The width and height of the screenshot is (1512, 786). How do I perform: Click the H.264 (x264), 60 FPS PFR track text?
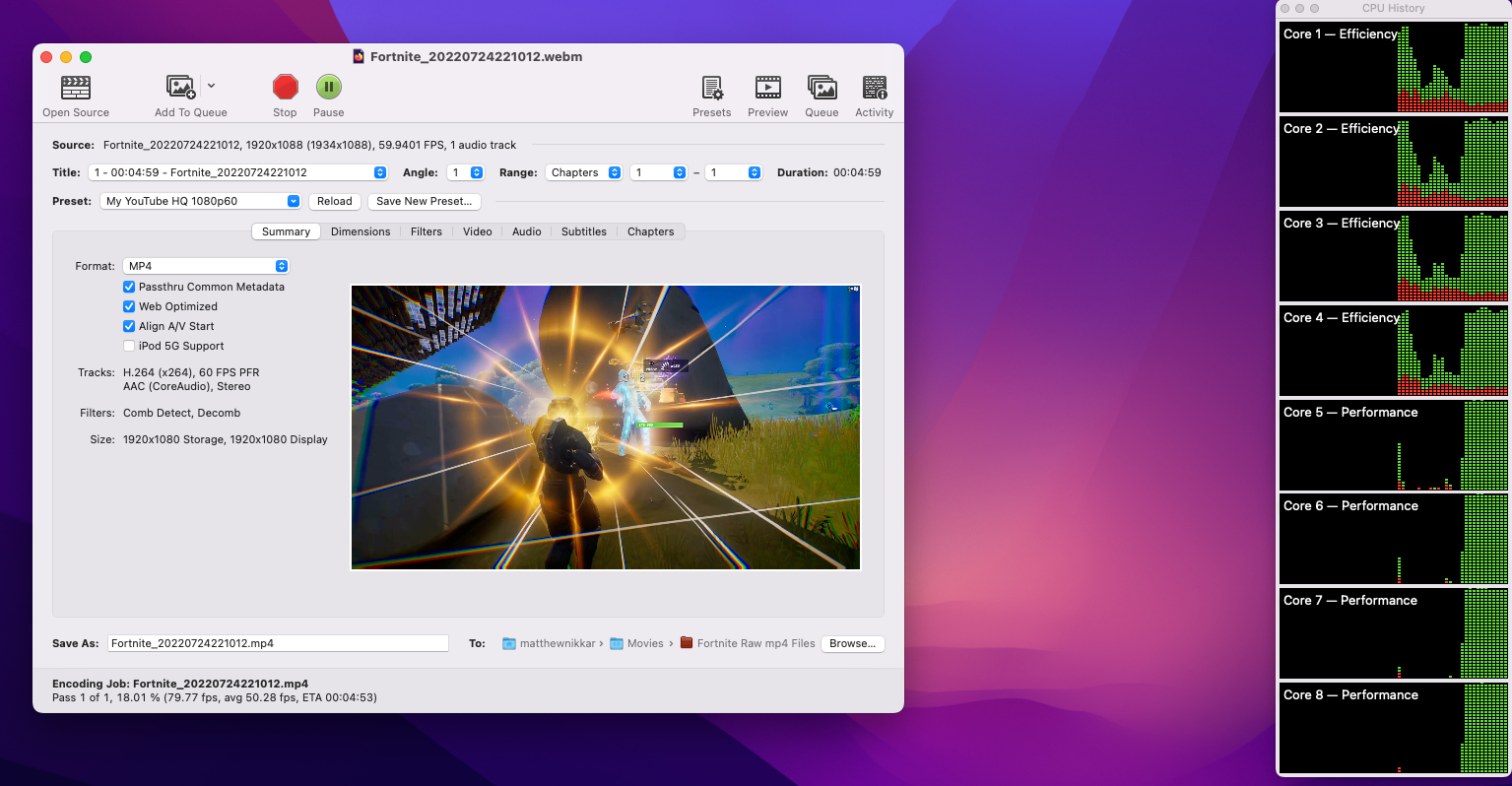191,372
